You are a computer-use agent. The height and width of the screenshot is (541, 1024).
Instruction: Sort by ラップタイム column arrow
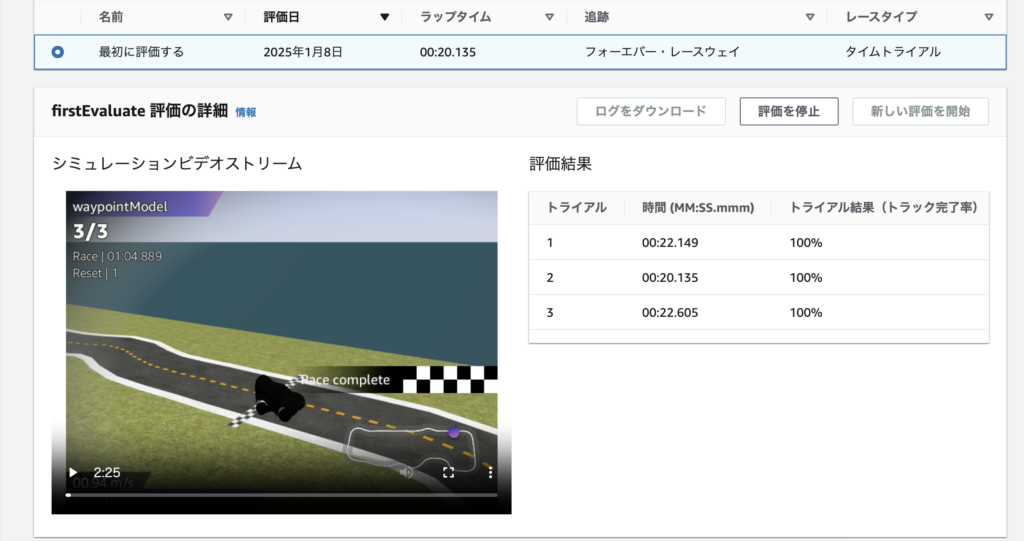click(x=549, y=17)
